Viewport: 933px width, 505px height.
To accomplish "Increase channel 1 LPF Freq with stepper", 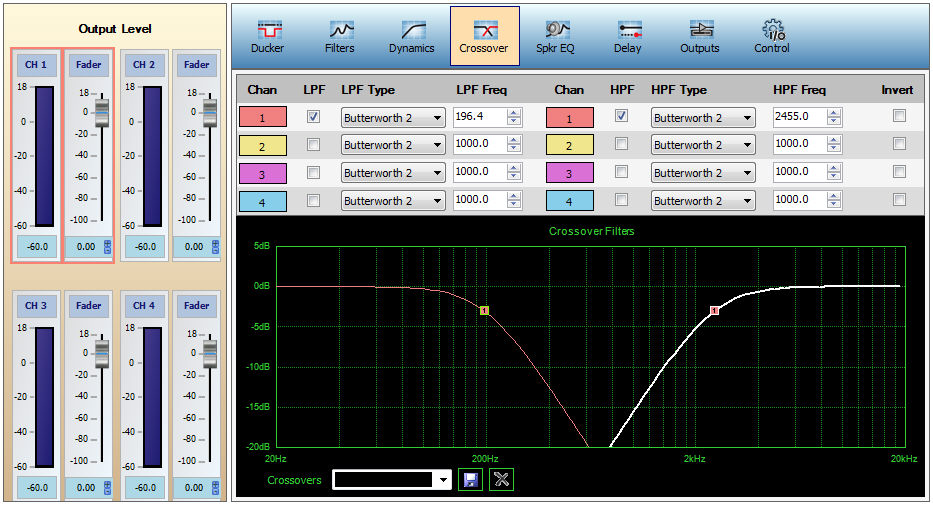I will pos(514,113).
